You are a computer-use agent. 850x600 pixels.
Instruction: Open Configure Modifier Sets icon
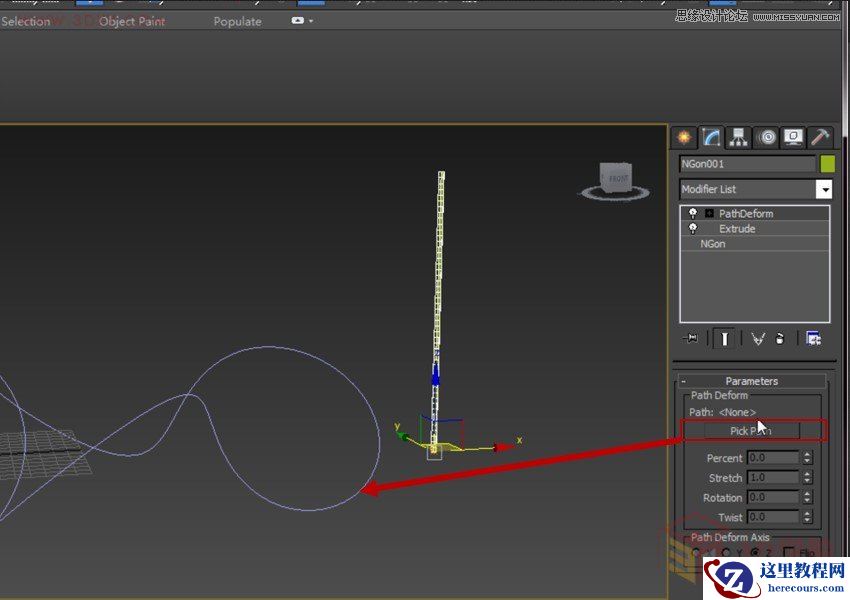812,339
